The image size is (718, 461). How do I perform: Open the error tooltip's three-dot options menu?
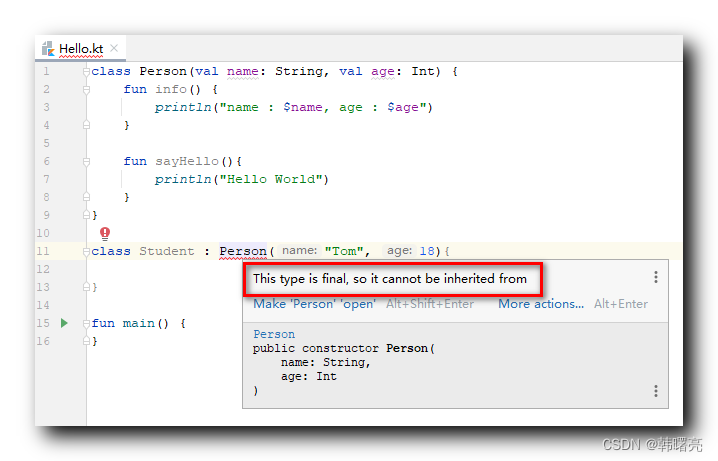[x=656, y=277]
